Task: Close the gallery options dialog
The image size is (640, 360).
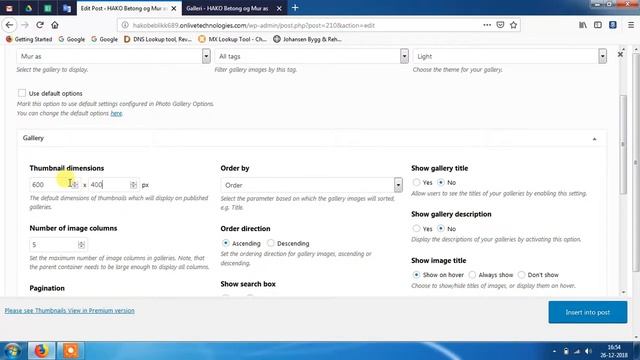Action: click(620, 54)
